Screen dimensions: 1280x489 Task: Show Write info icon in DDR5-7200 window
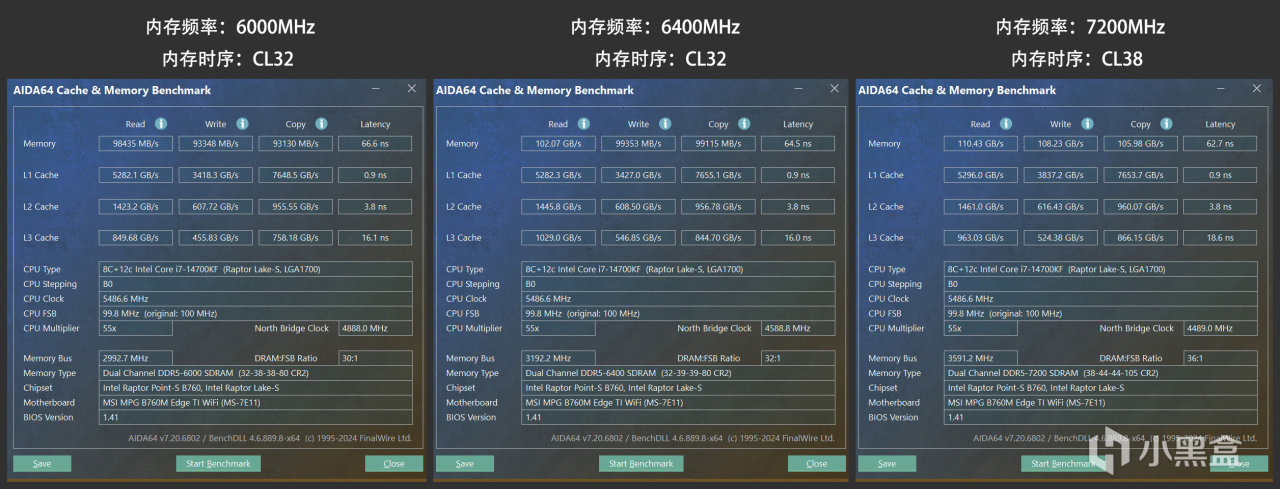1086,124
